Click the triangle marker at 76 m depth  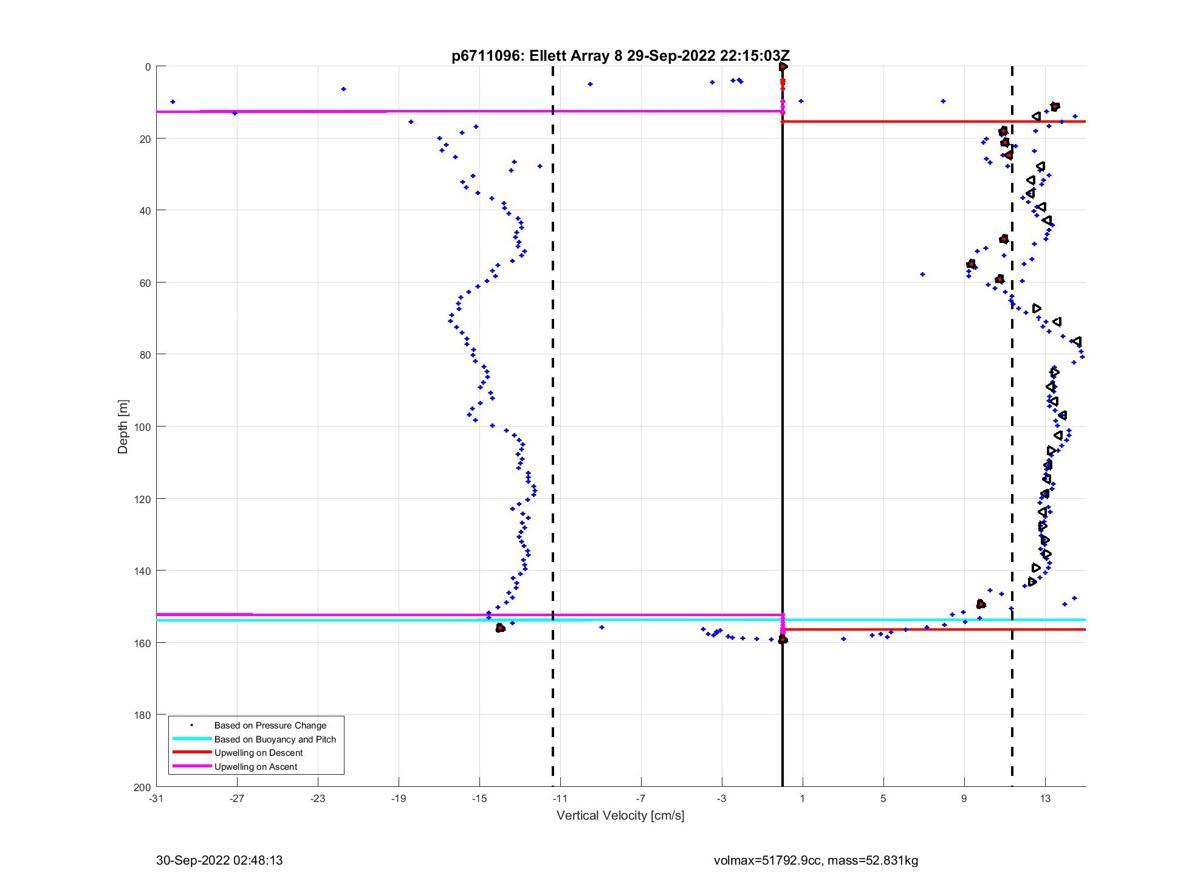click(1077, 342)
